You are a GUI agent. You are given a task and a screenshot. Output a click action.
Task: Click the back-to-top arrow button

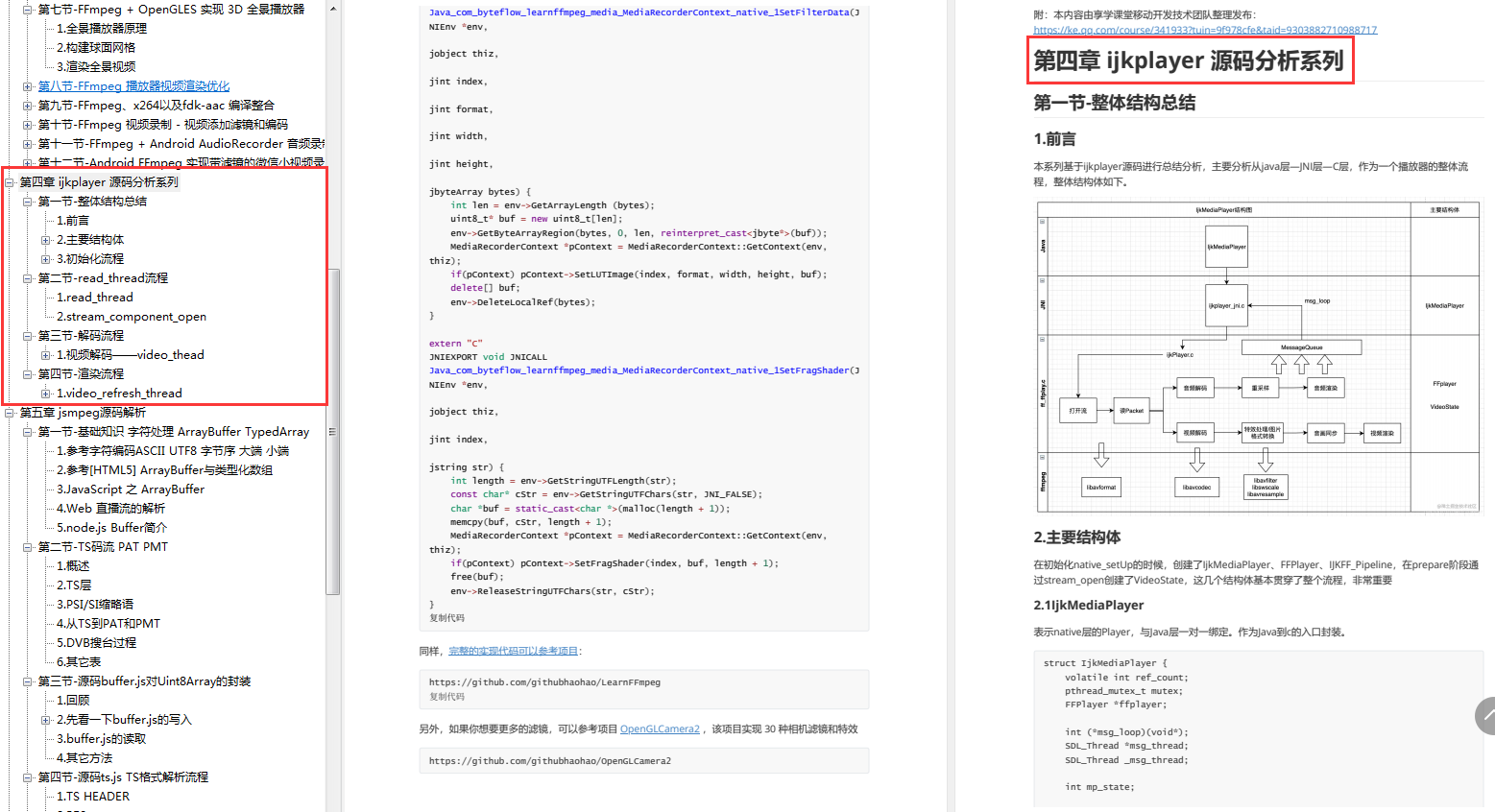(x=1485, y=716)
